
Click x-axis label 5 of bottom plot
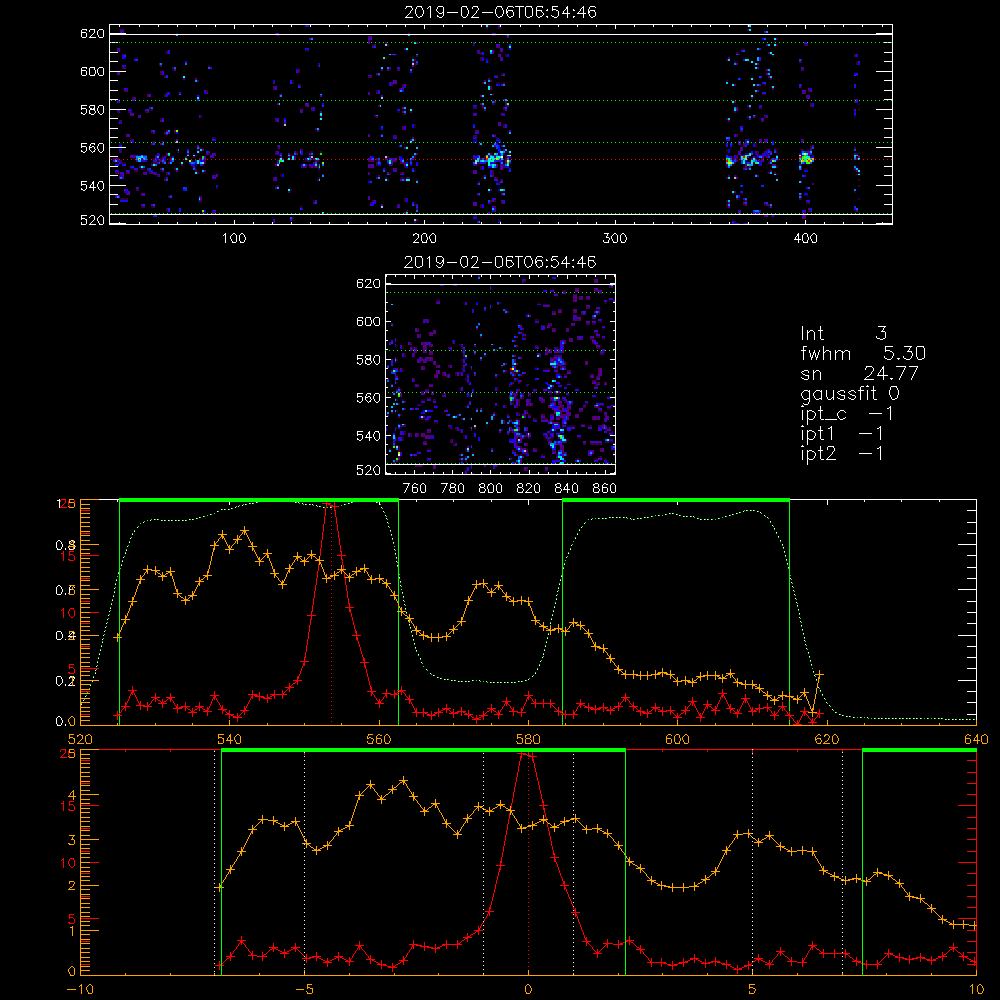tap(752, 990)
